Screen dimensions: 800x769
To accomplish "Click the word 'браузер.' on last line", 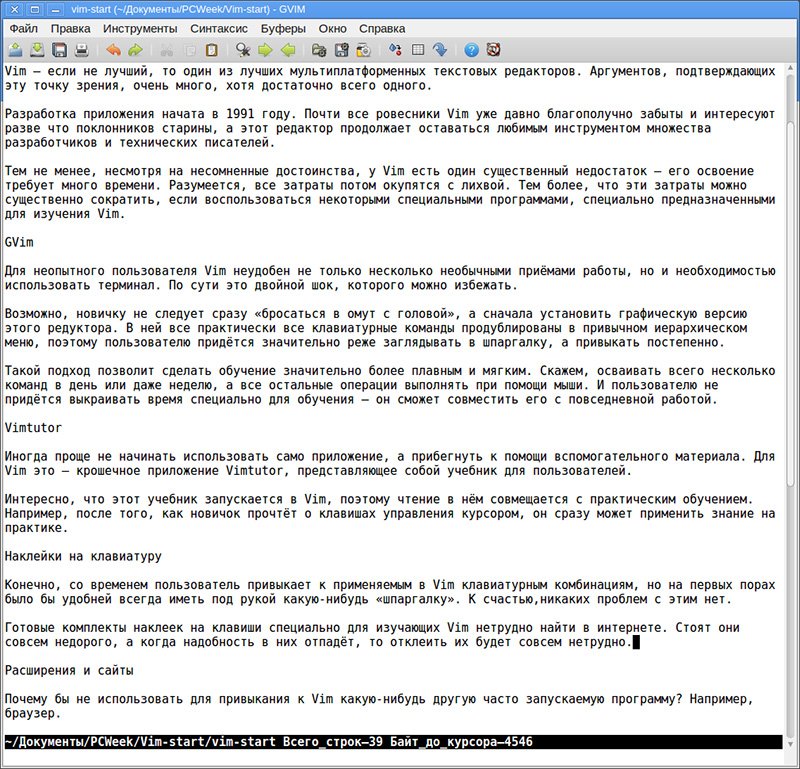I will point(33,713).
